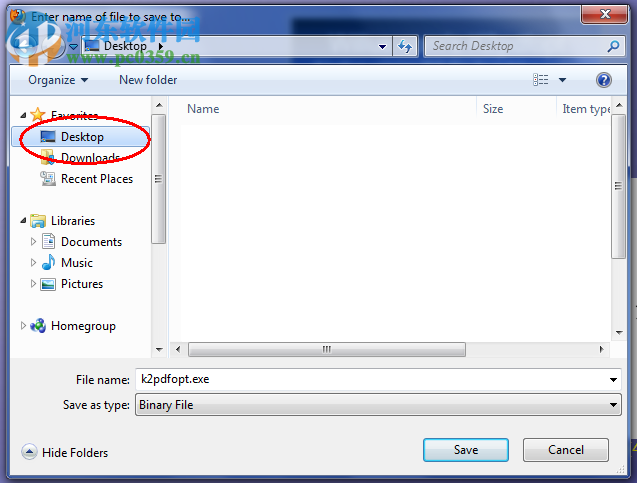This screenshot has width=637, height=483.
Task: Open the Save as type dropdown
Action: pyautogui.click(x=378, y=405)
